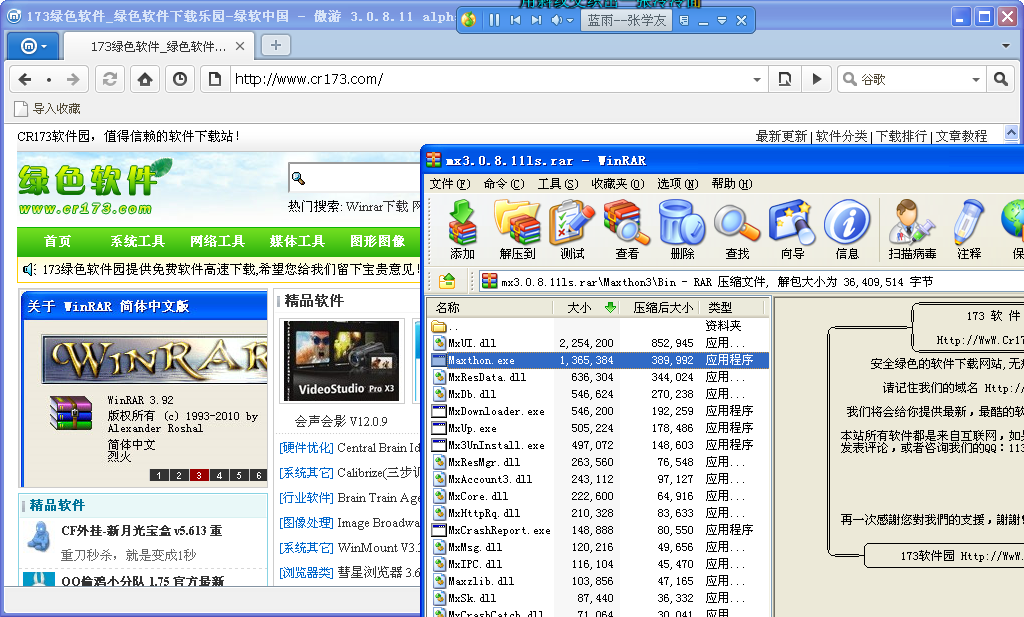Open the 工具(S) menu in WinRAR
Image resolution: width=1024 pixels, height=617 pixels.
click(557, 184)
